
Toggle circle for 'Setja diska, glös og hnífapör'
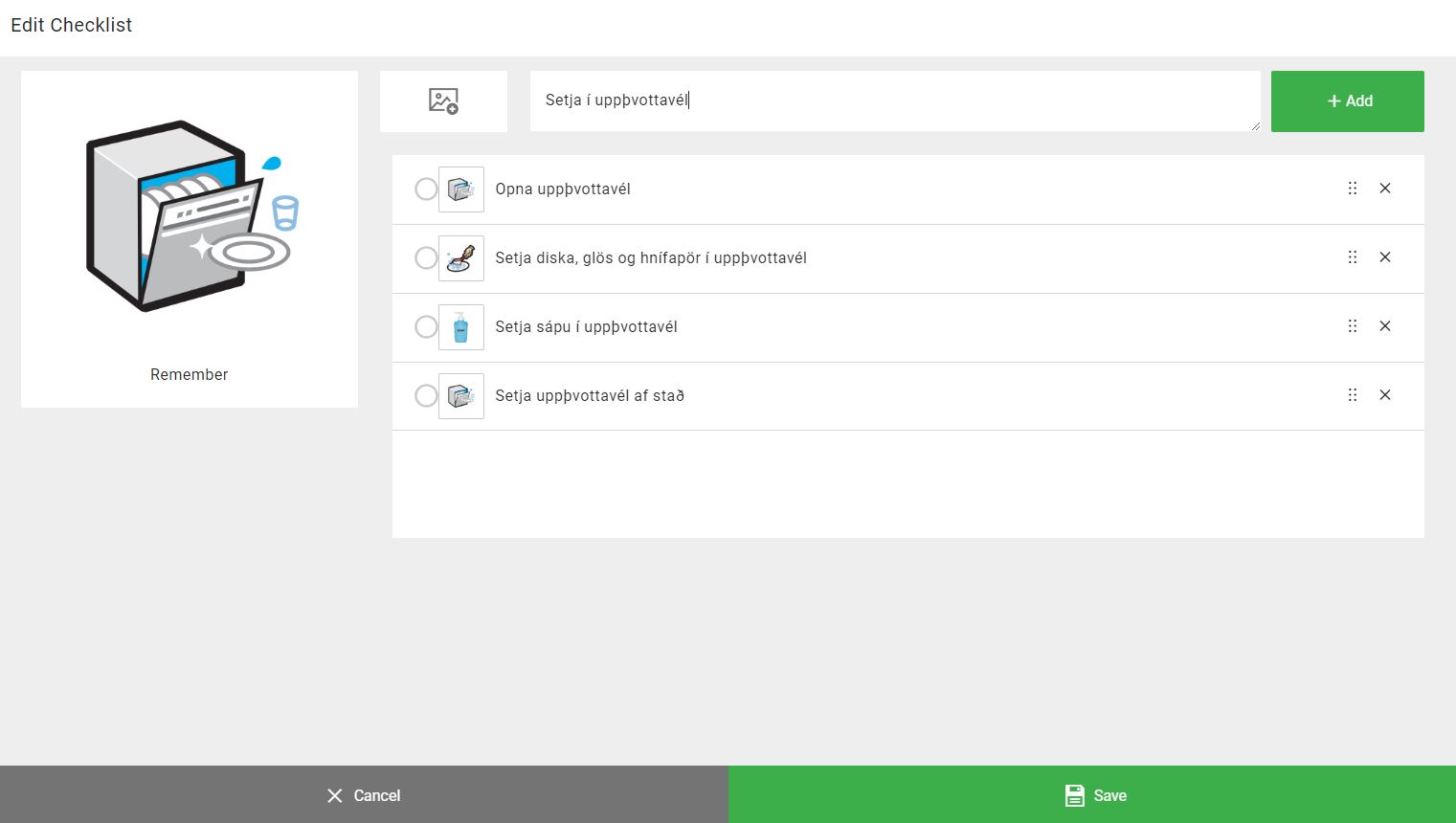point(426,258)
